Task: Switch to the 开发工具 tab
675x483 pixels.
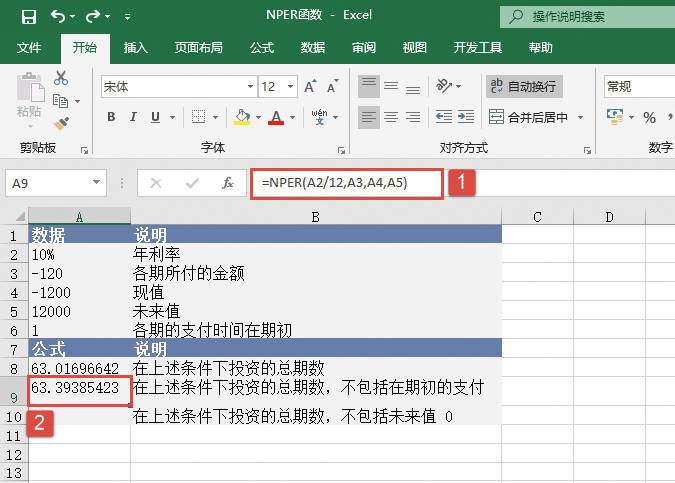Action: (477, 48)
